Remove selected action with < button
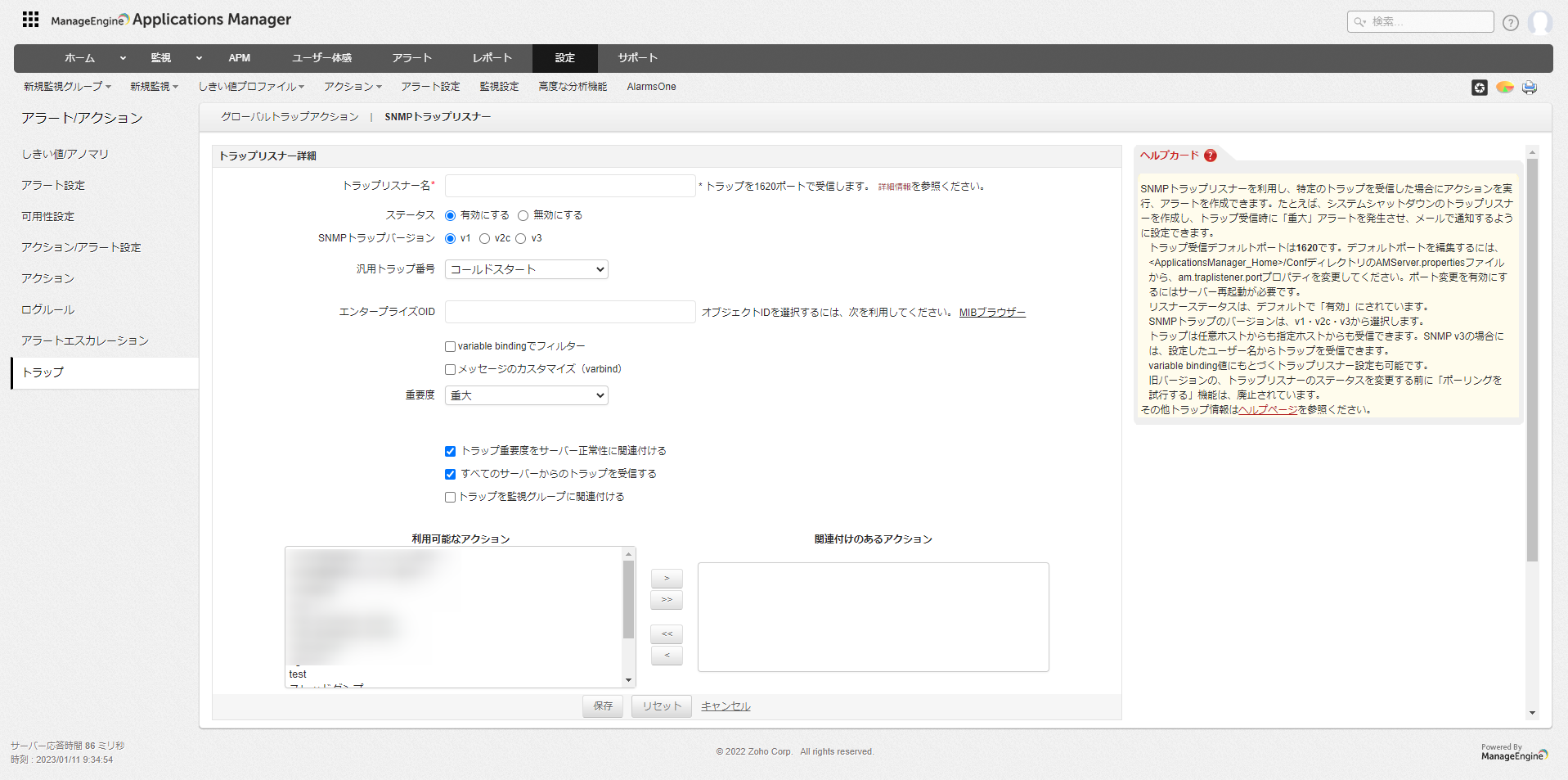Screen dimensions: 1568x780 667,656
